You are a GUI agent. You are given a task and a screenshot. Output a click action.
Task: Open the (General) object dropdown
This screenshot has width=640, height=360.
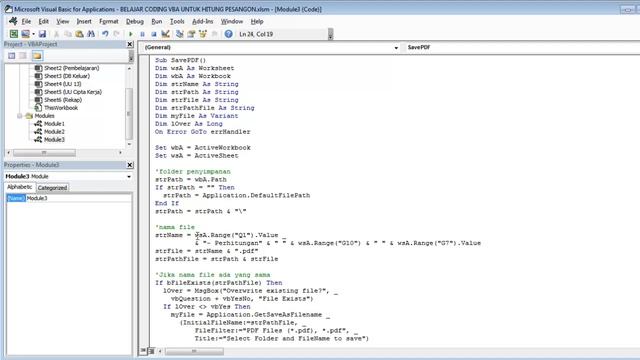click(x=396, y=48)
